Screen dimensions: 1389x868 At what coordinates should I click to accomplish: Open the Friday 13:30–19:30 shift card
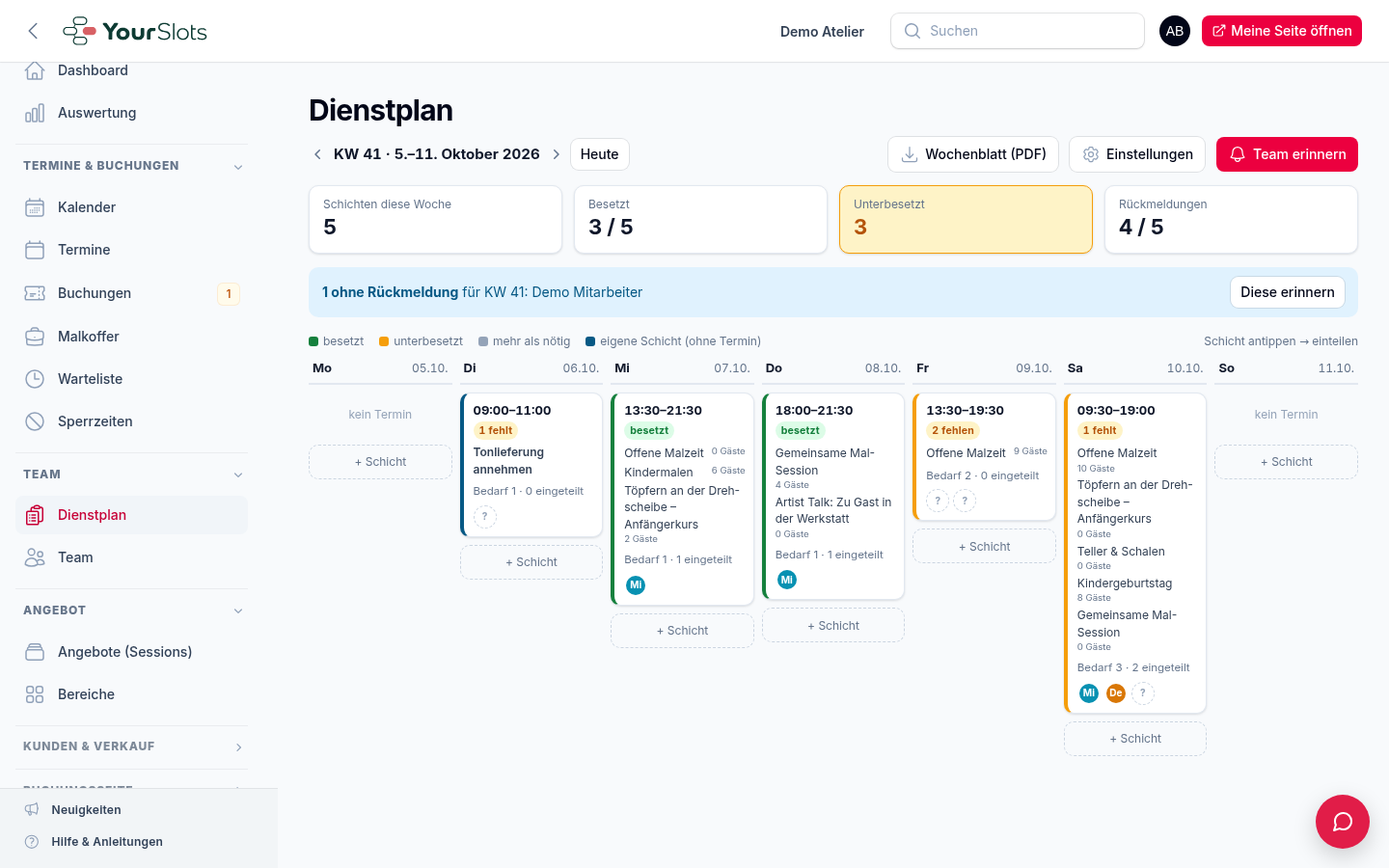tap(984, 457)
